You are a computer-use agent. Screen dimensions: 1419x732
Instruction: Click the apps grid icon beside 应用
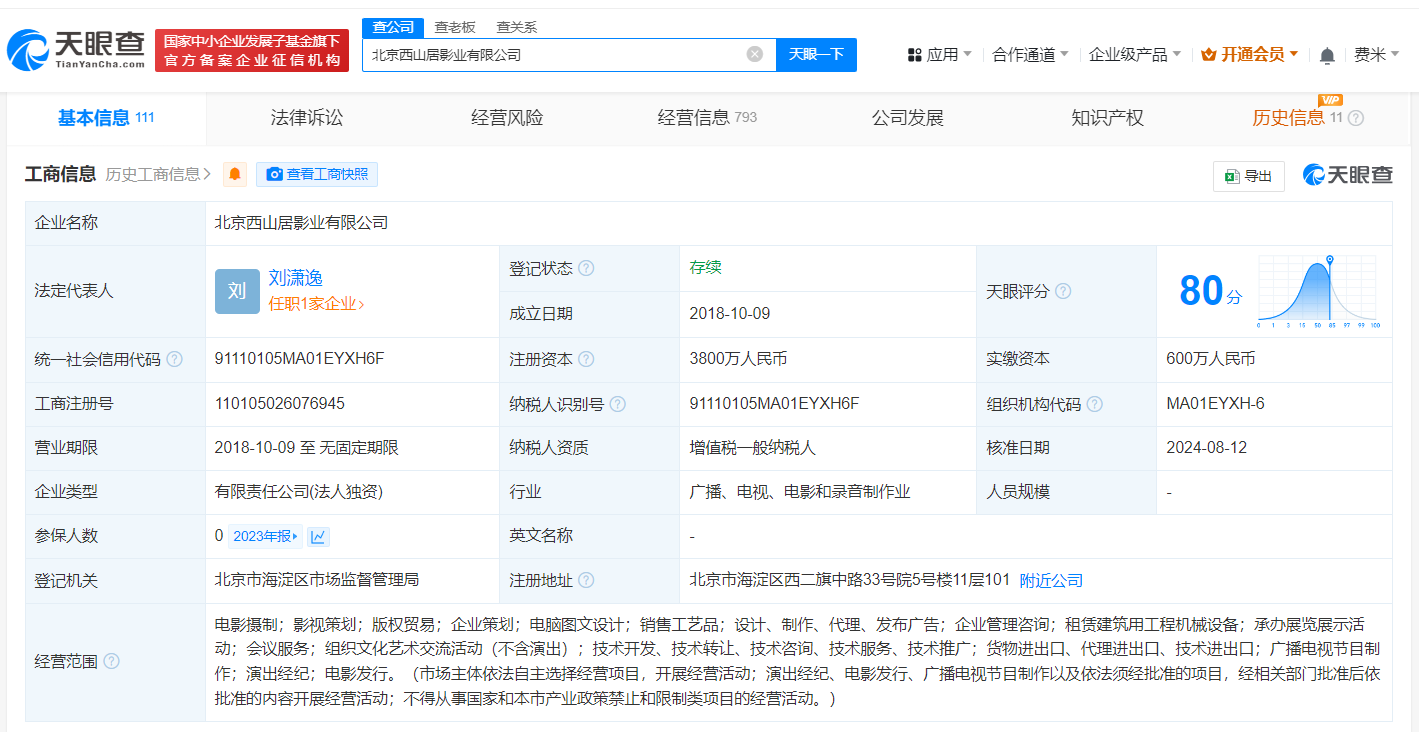913,54
